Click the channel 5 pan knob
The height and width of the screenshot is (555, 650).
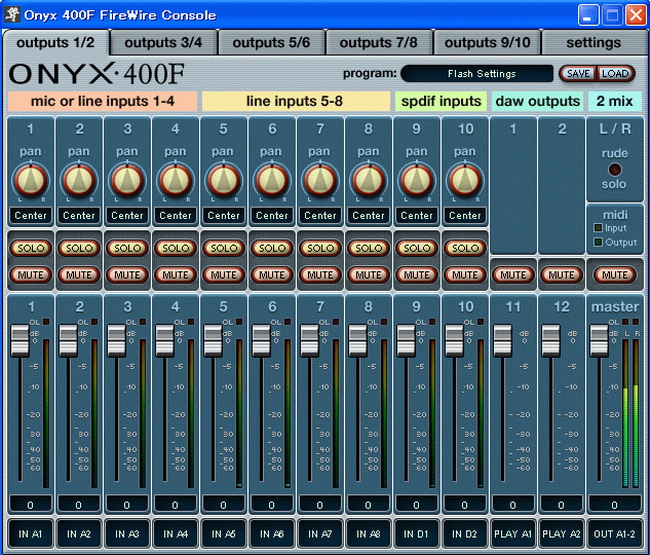223,181
